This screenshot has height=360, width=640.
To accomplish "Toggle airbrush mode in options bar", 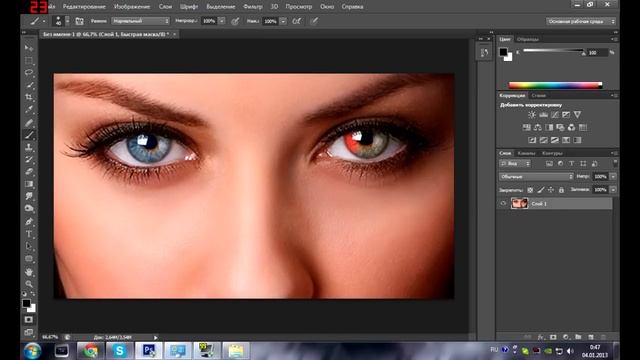I will tap(297, 21).
